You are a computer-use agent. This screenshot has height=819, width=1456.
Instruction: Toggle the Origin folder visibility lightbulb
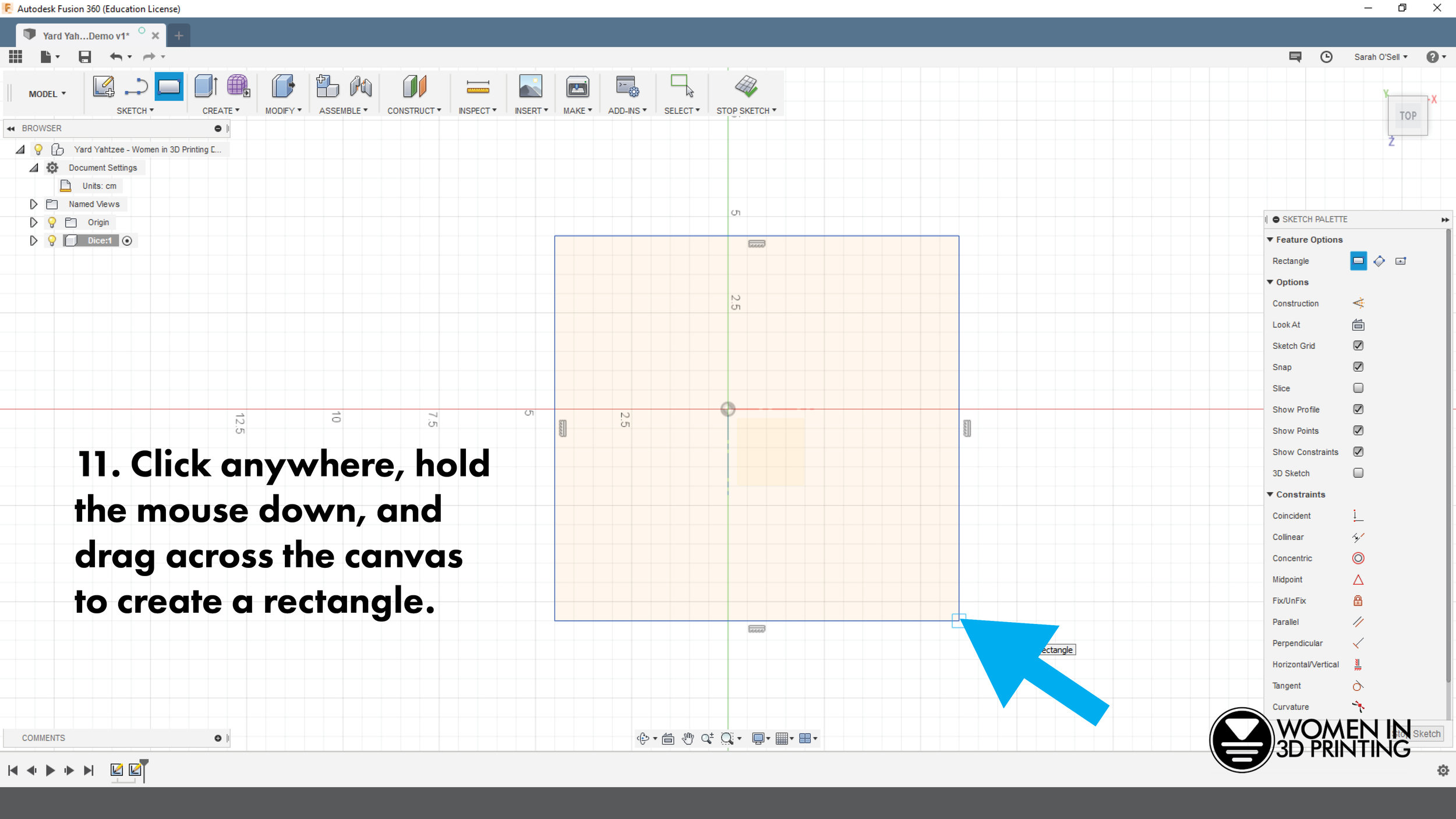[x=52, y=222]
